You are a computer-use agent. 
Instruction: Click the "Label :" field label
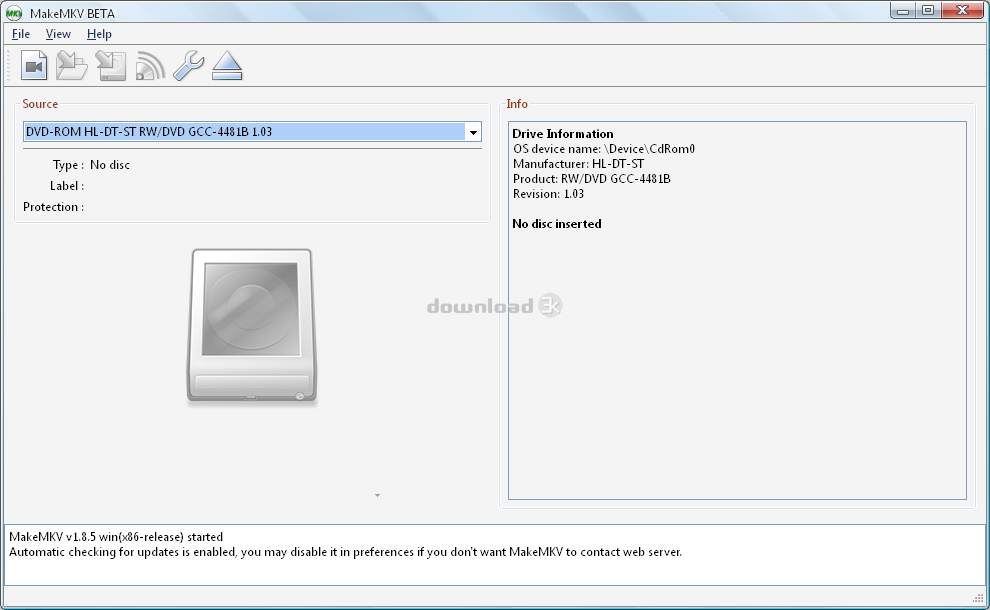pos(66,186)
